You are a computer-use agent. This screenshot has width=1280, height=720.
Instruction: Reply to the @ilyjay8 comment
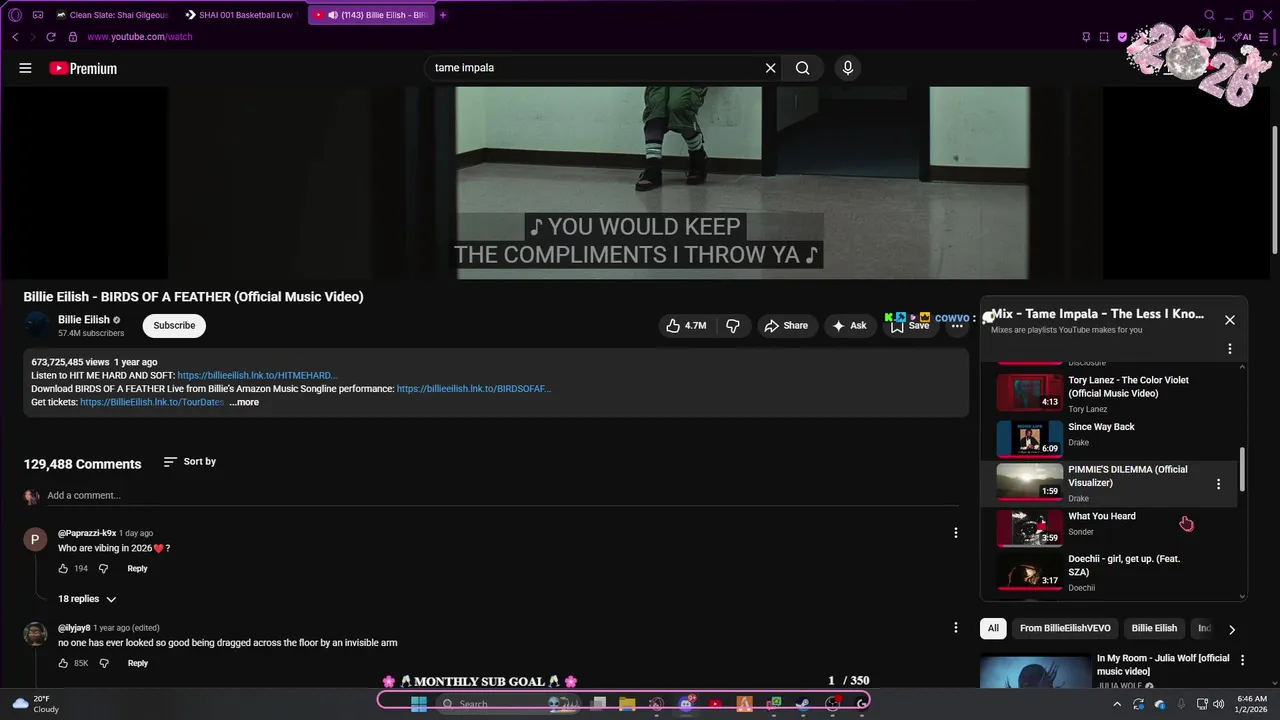[138, 663]
